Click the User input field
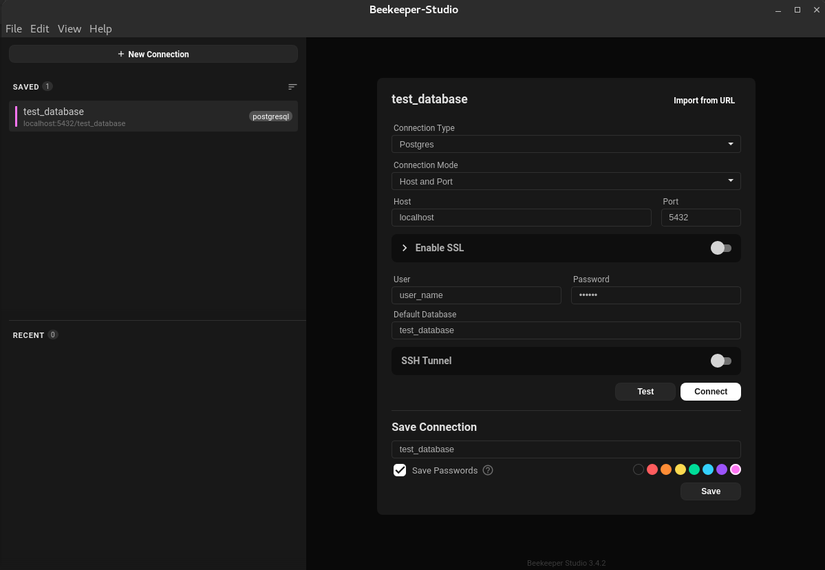This screenshot has height=570, width=825. (476, 295)
